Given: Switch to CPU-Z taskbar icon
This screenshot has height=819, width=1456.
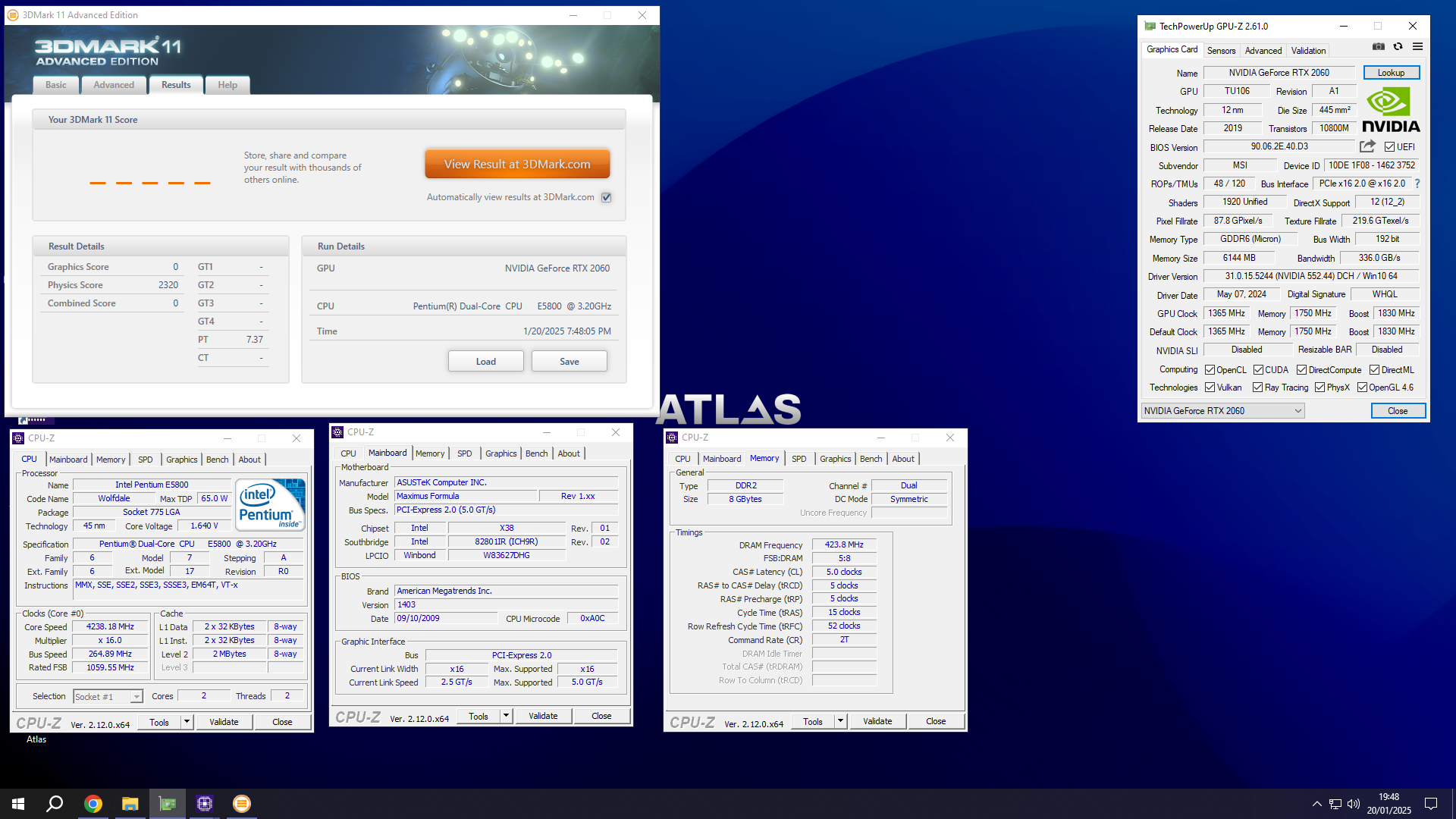Looking at the screenshot, I should [205, 804].
